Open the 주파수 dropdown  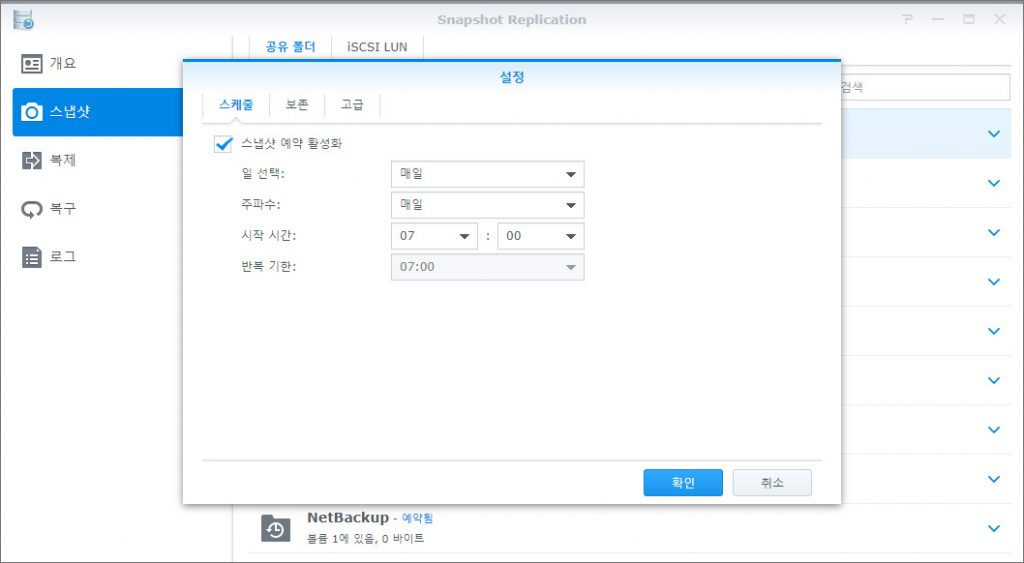487,205
